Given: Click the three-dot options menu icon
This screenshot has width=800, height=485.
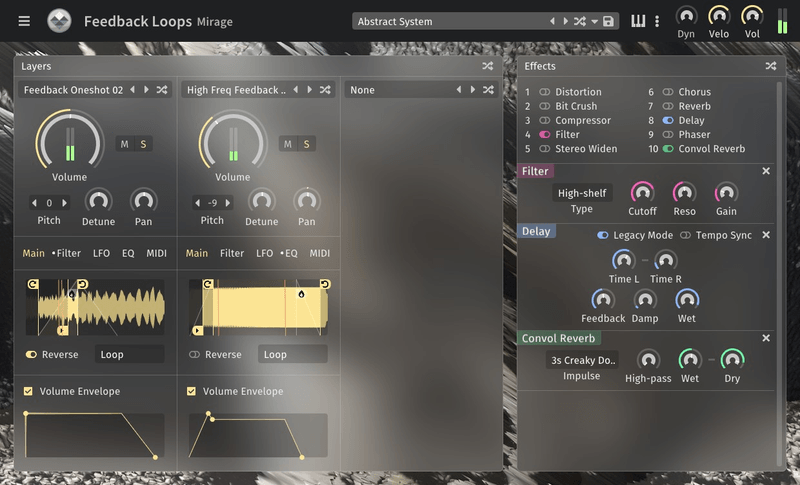Looking at the screenshot, I should tap(657, 21).
